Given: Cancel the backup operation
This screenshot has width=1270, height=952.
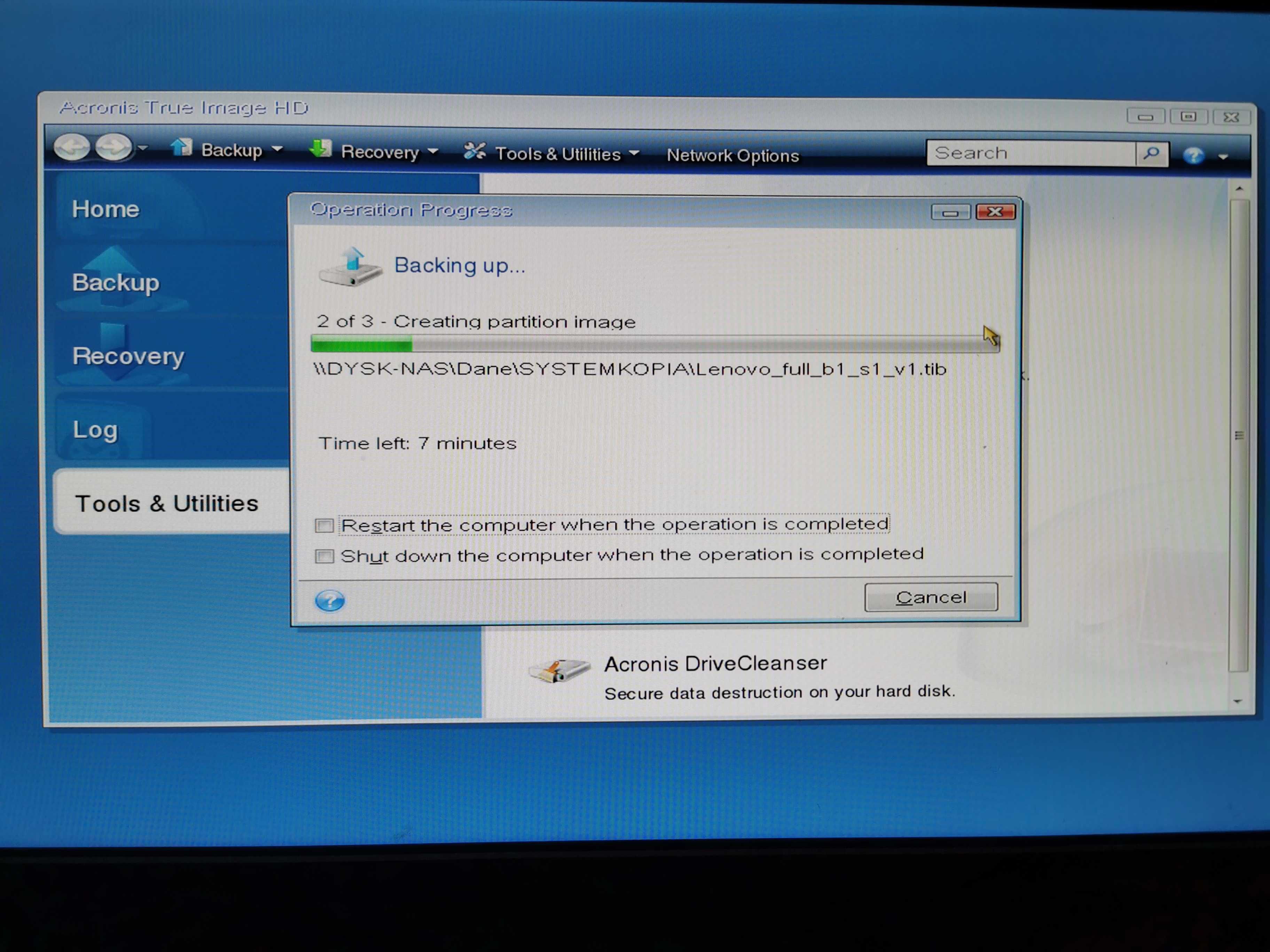Looking at the screenshot, I should coord(931,597).
